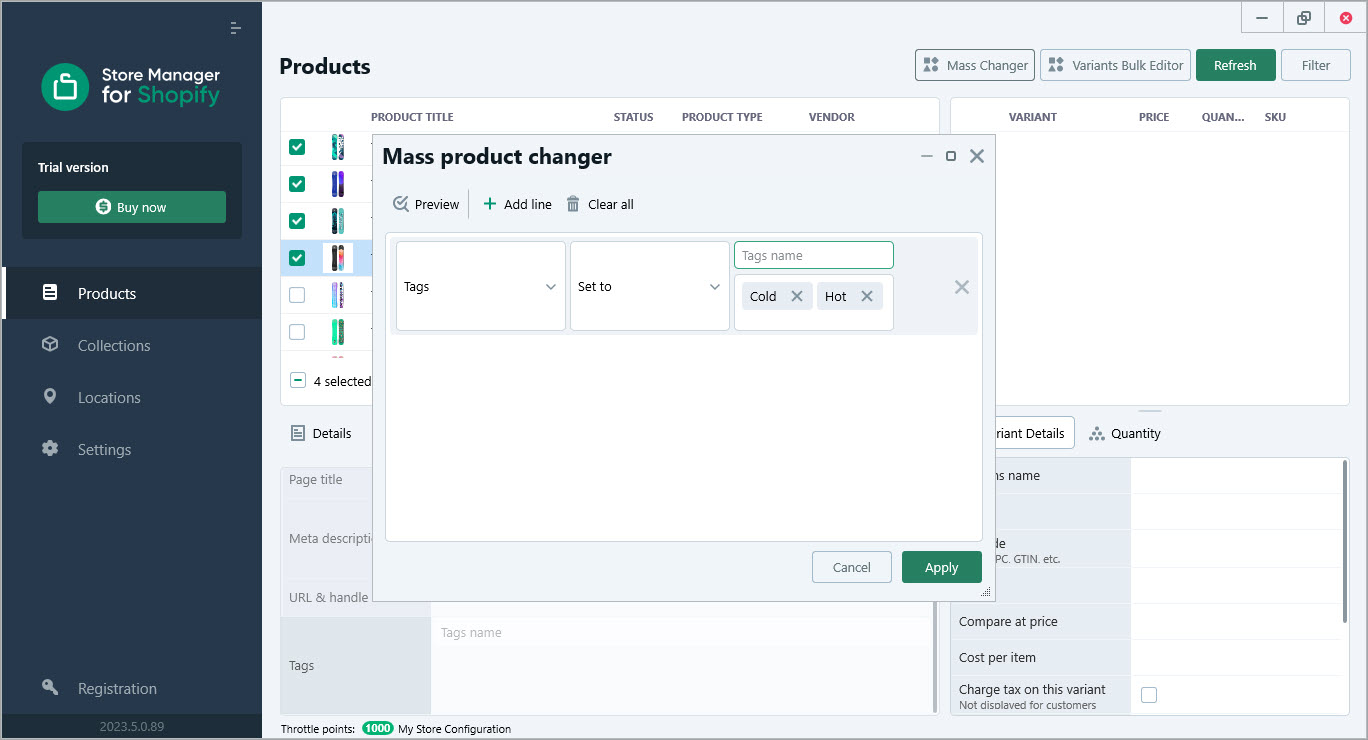
Task: Uncheck the third product row checkbox
Action: click(297, 221)
